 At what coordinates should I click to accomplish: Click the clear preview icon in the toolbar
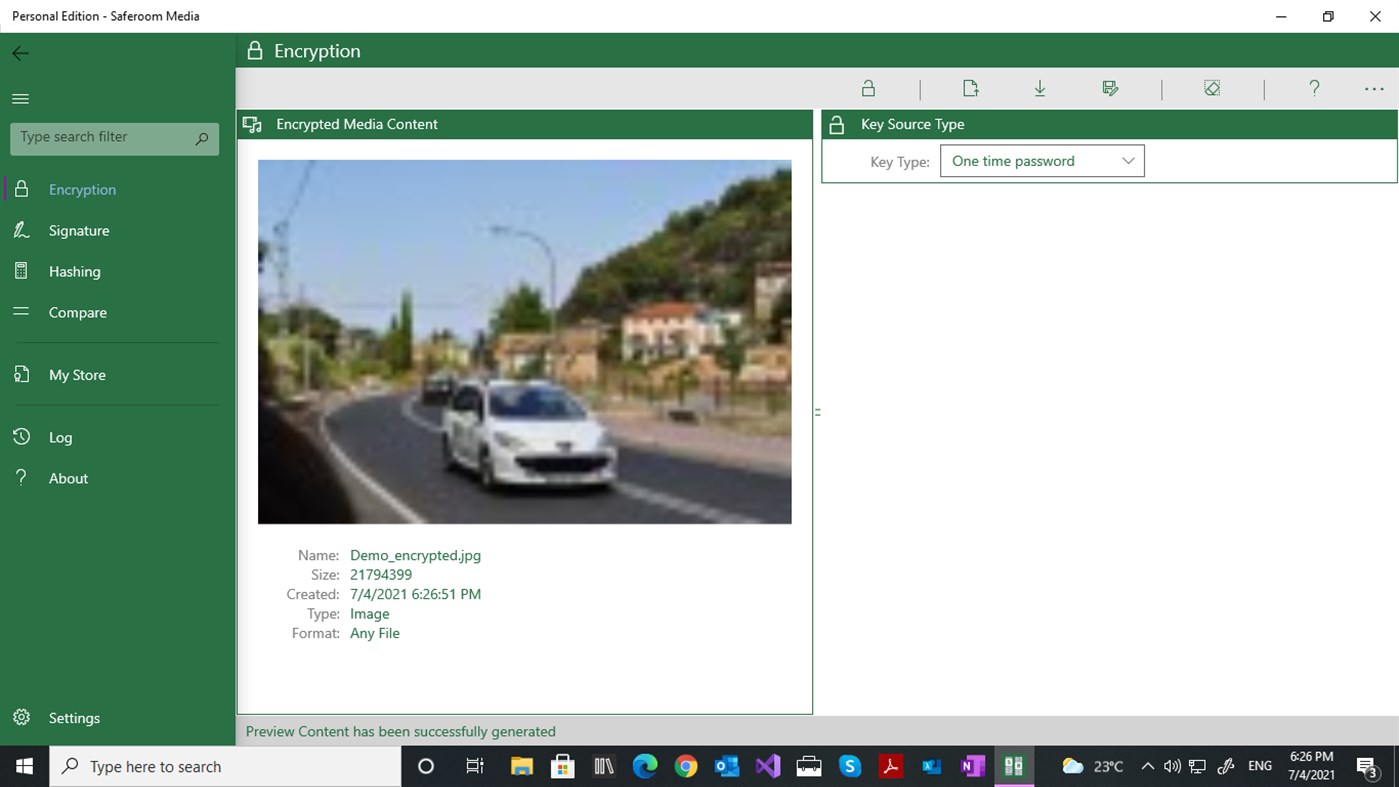[1212, 88]
